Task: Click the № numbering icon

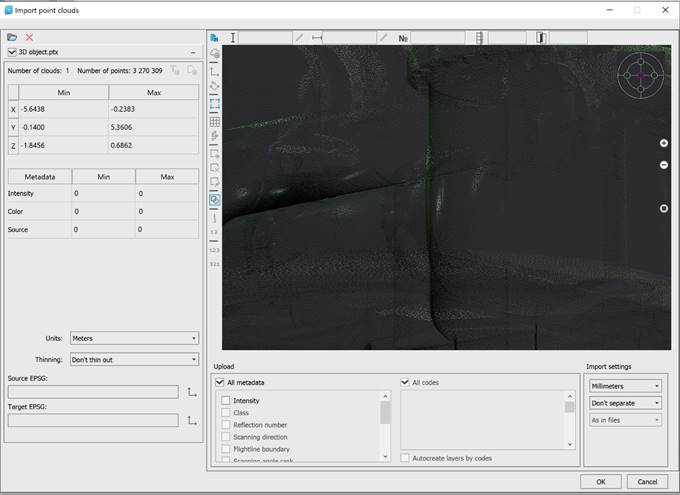Action: point(403,38)
